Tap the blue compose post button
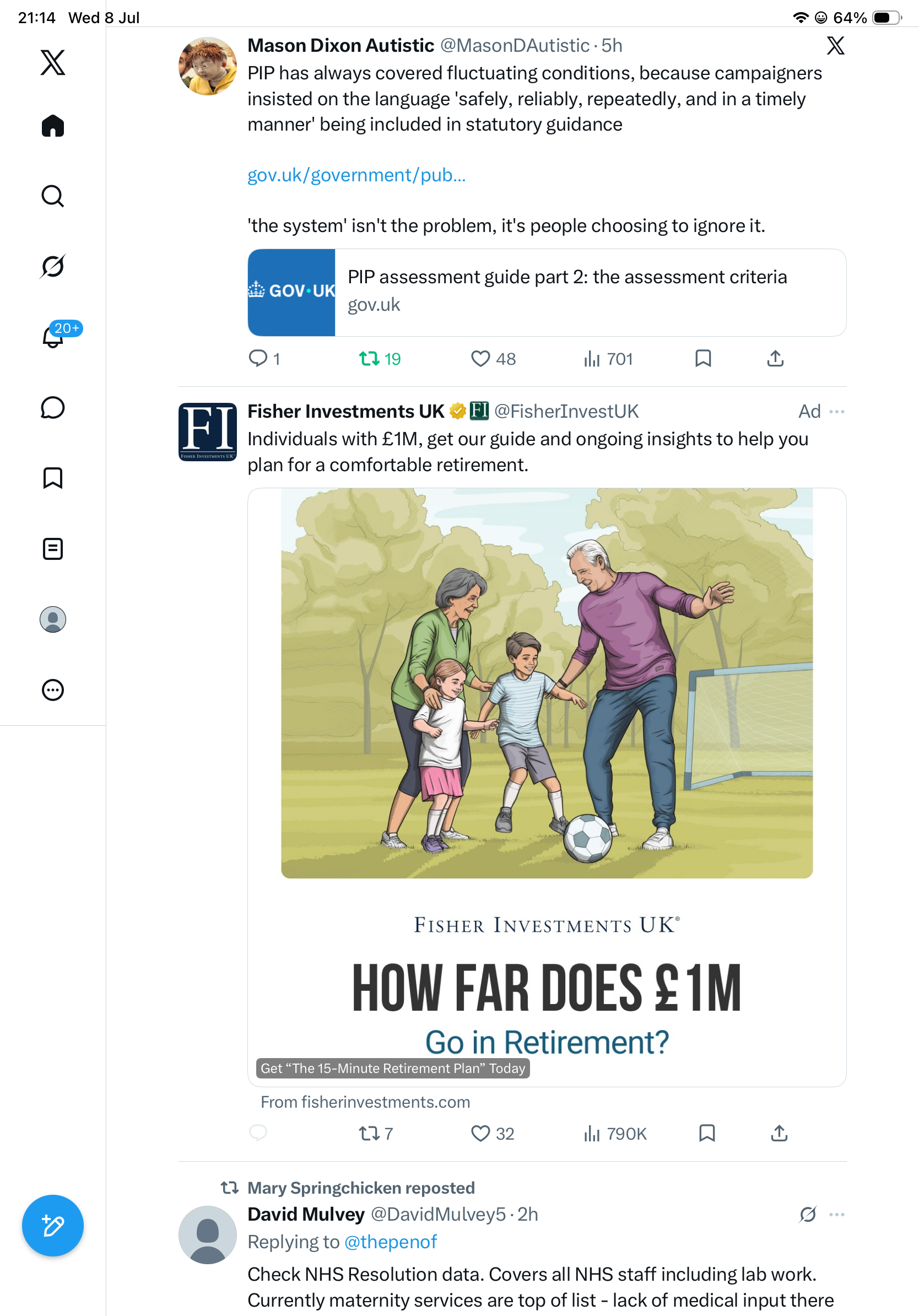 tap(53, 1226)
